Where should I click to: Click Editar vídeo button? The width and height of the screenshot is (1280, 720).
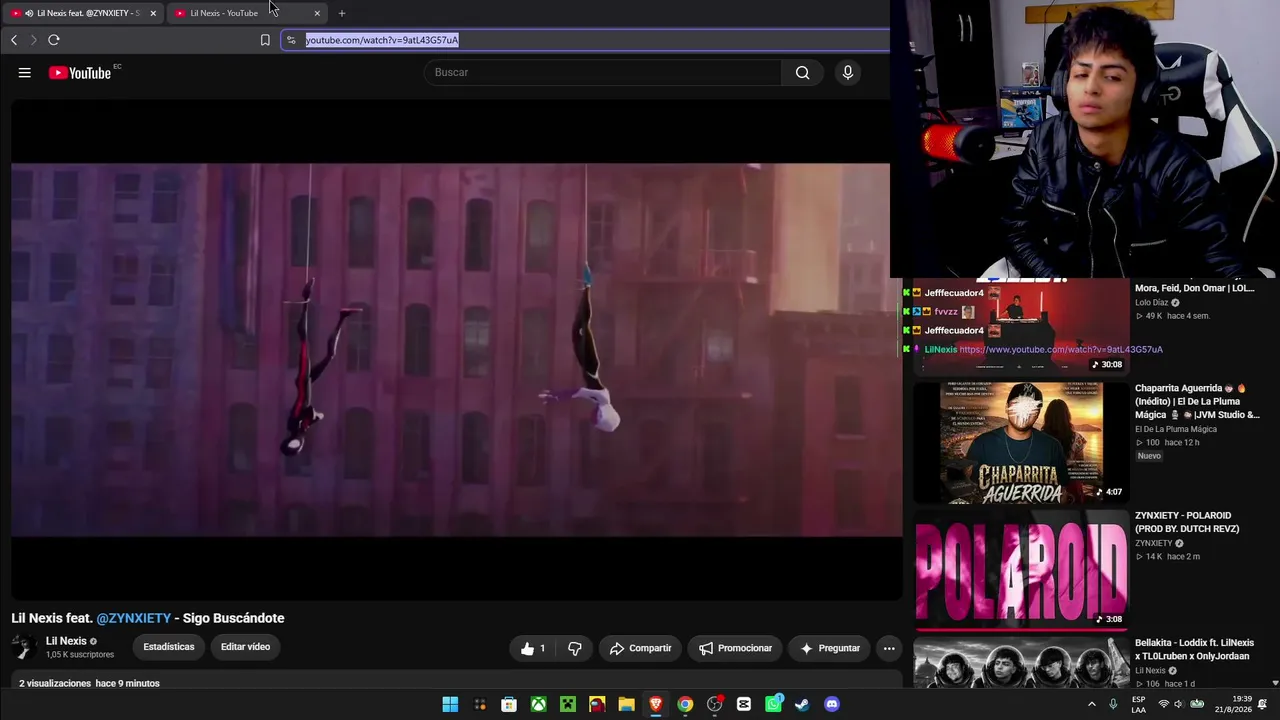[245, 647]
